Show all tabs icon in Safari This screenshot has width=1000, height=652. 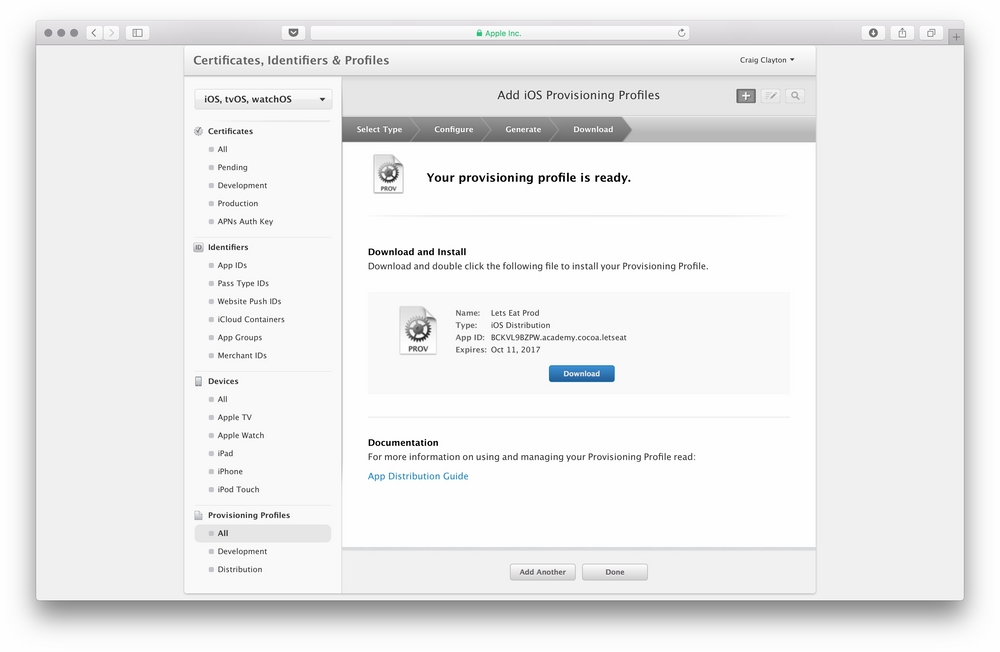click(931, 33)
